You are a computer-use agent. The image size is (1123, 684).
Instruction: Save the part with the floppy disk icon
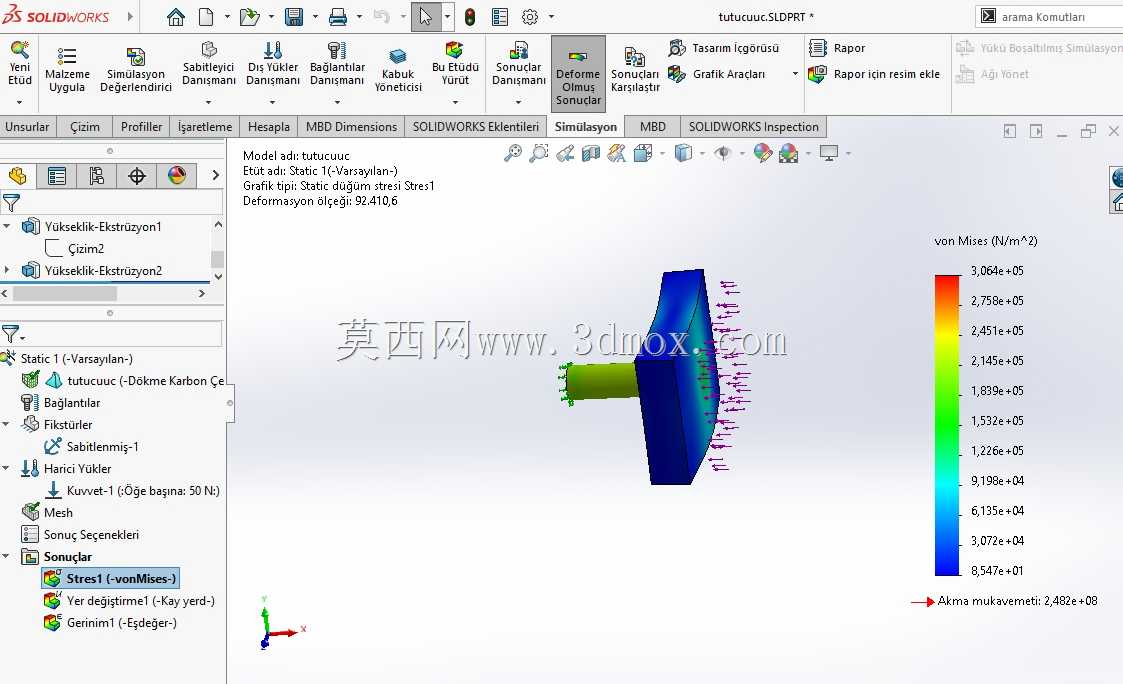coord(294,17)
